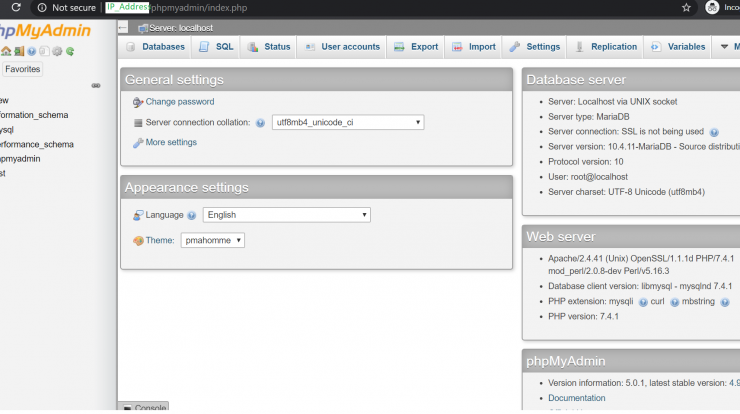The image size is (740, 414).
Task: Click the server icon in breadcrumb
Action: 143,28
